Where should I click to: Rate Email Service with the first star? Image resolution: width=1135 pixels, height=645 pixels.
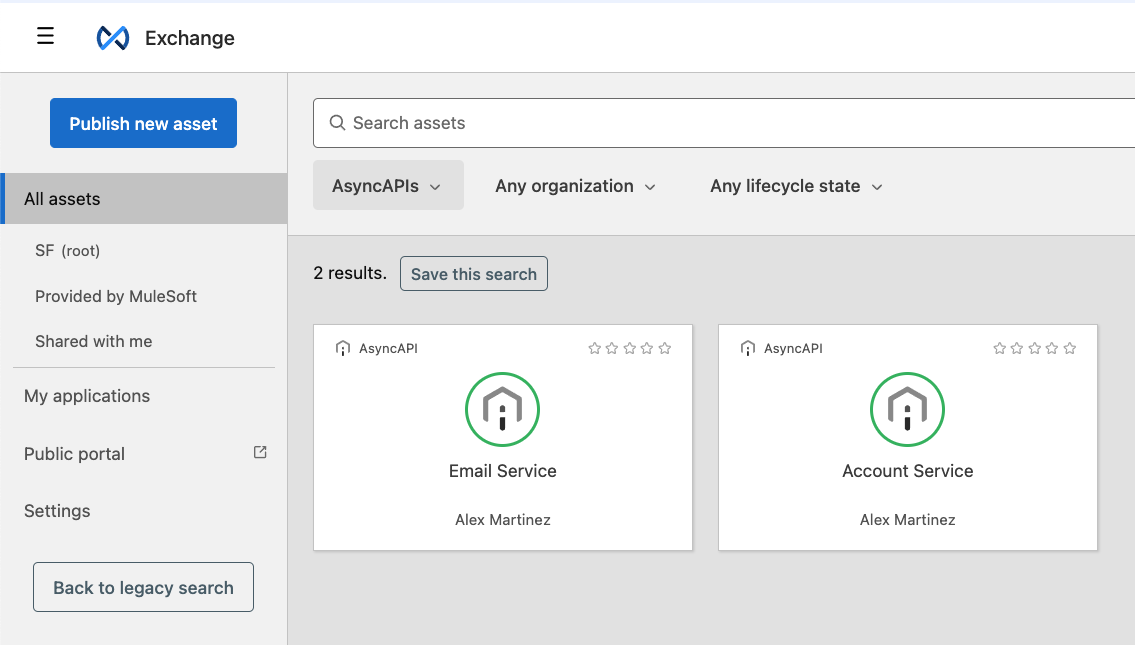[593, 348]
